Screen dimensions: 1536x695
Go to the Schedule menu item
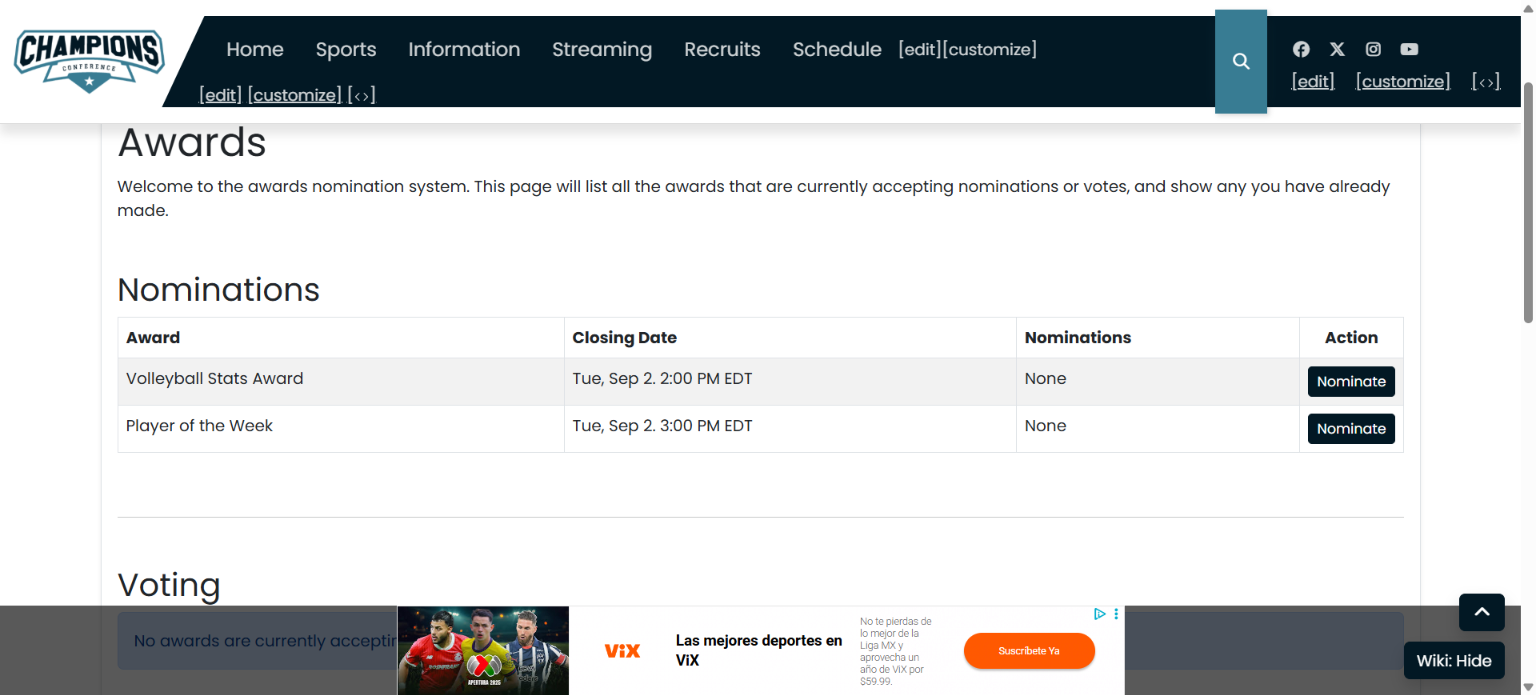click(x=837, y=49)
